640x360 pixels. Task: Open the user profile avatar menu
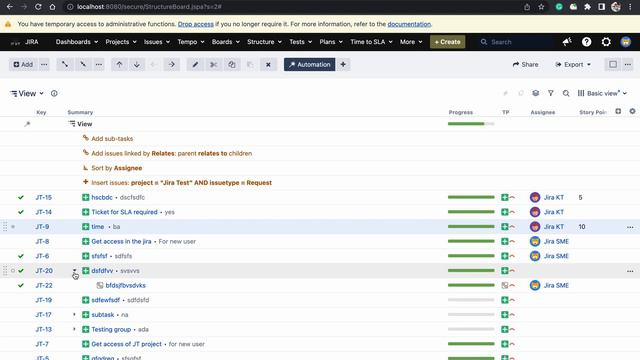pos(625,42)
